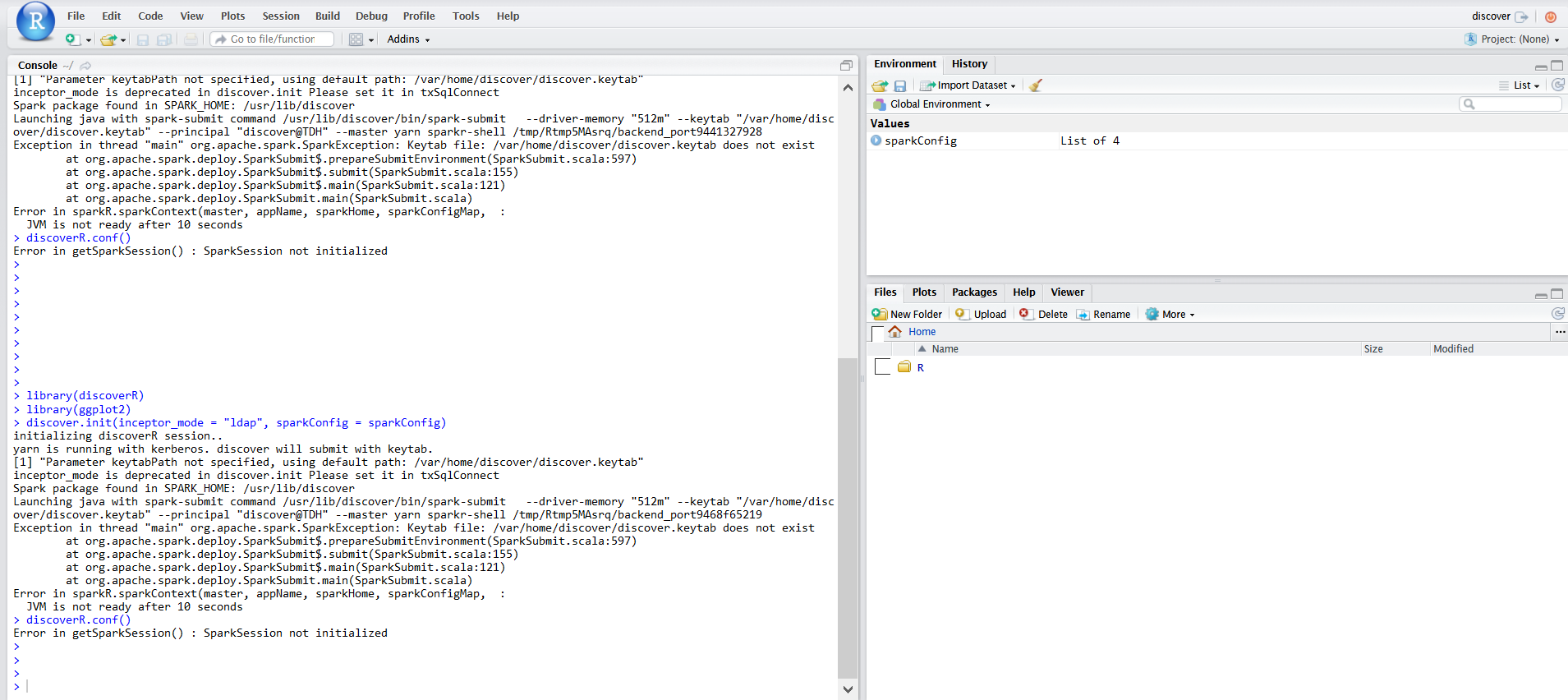Click the broom icon to clear workspace

point(1036,85)
